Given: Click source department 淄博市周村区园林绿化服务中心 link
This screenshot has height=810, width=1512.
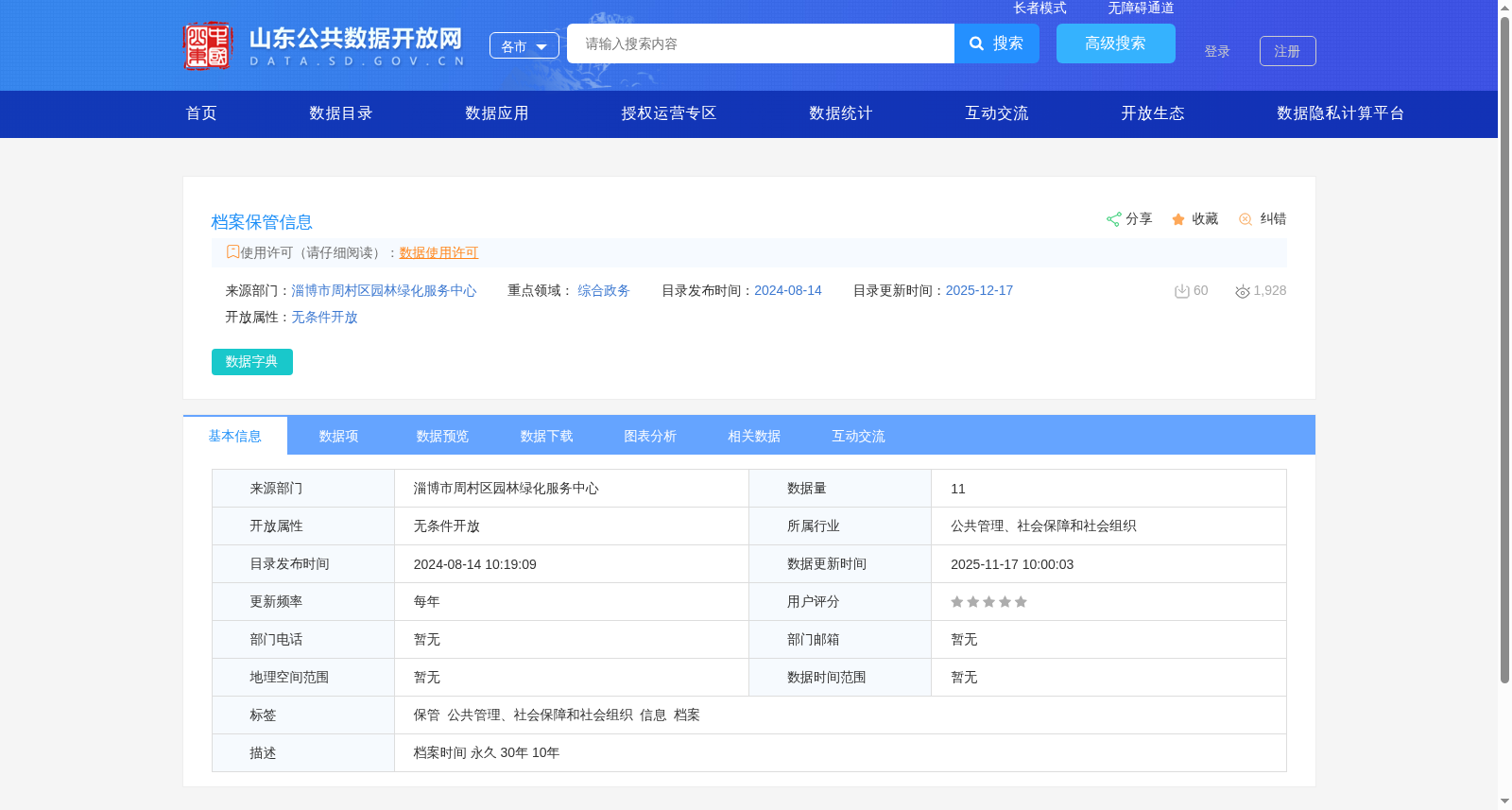Looking at the screenshot, I should pyautogui.click(x=384, y=291).
